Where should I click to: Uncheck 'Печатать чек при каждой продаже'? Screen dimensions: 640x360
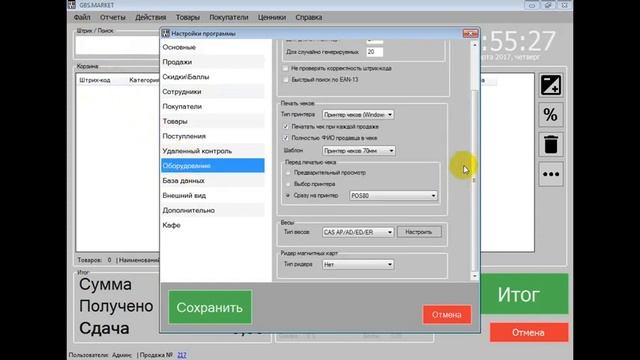point(286,127)
